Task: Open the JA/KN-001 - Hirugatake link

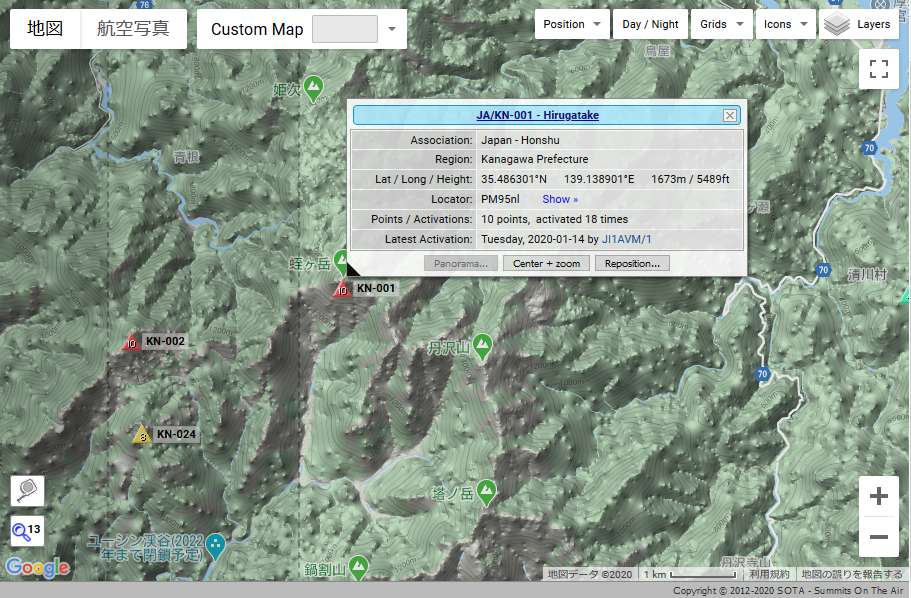Action: pos(537,116)
